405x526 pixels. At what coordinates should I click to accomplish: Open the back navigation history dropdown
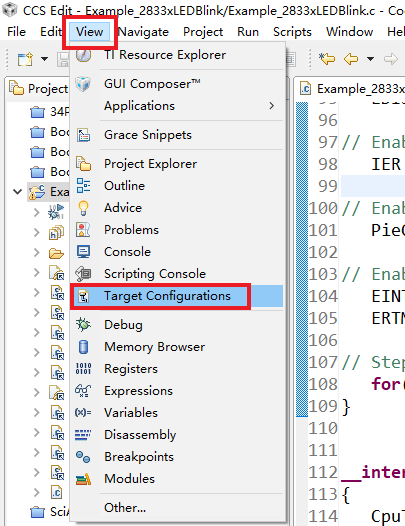pos(370,59)
